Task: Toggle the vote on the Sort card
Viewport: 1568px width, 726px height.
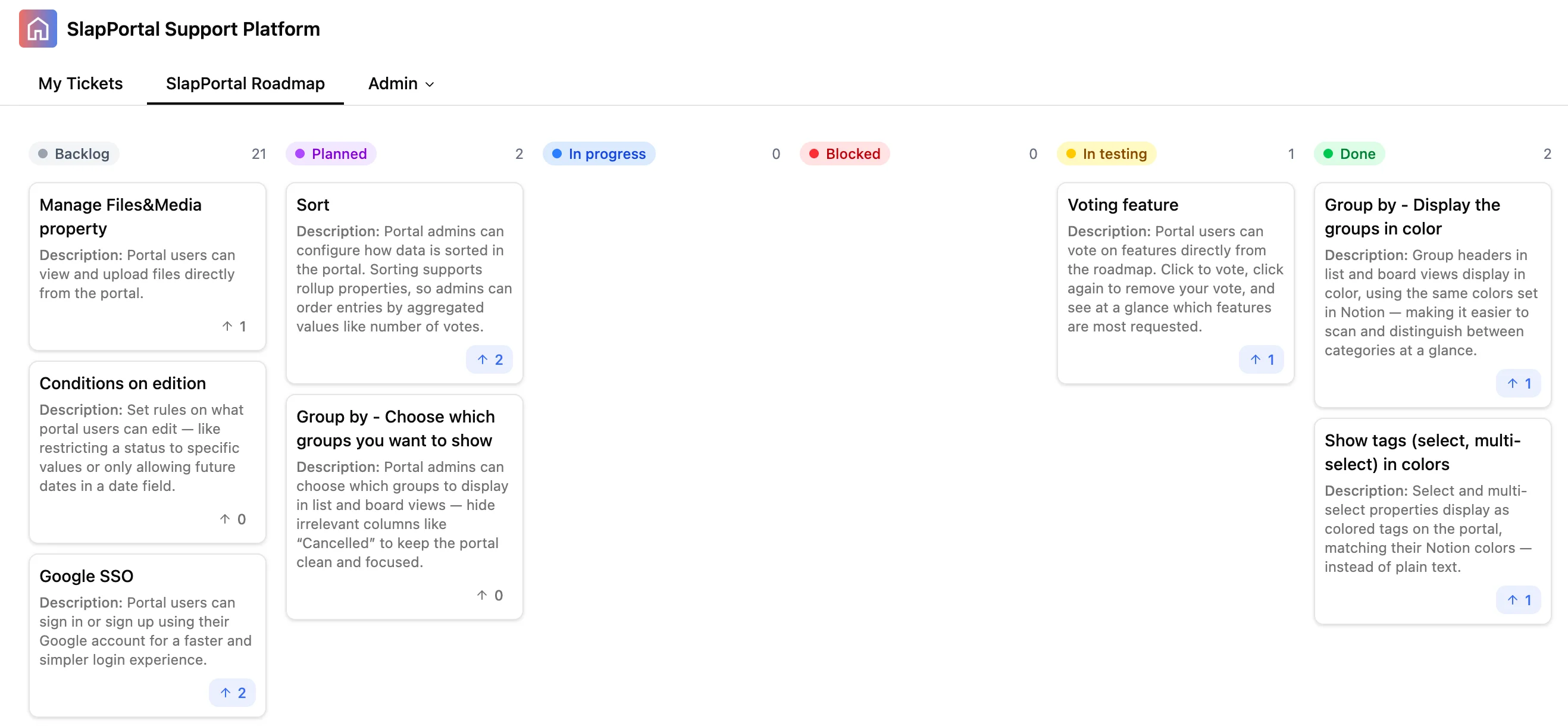Action: (490, 359)
